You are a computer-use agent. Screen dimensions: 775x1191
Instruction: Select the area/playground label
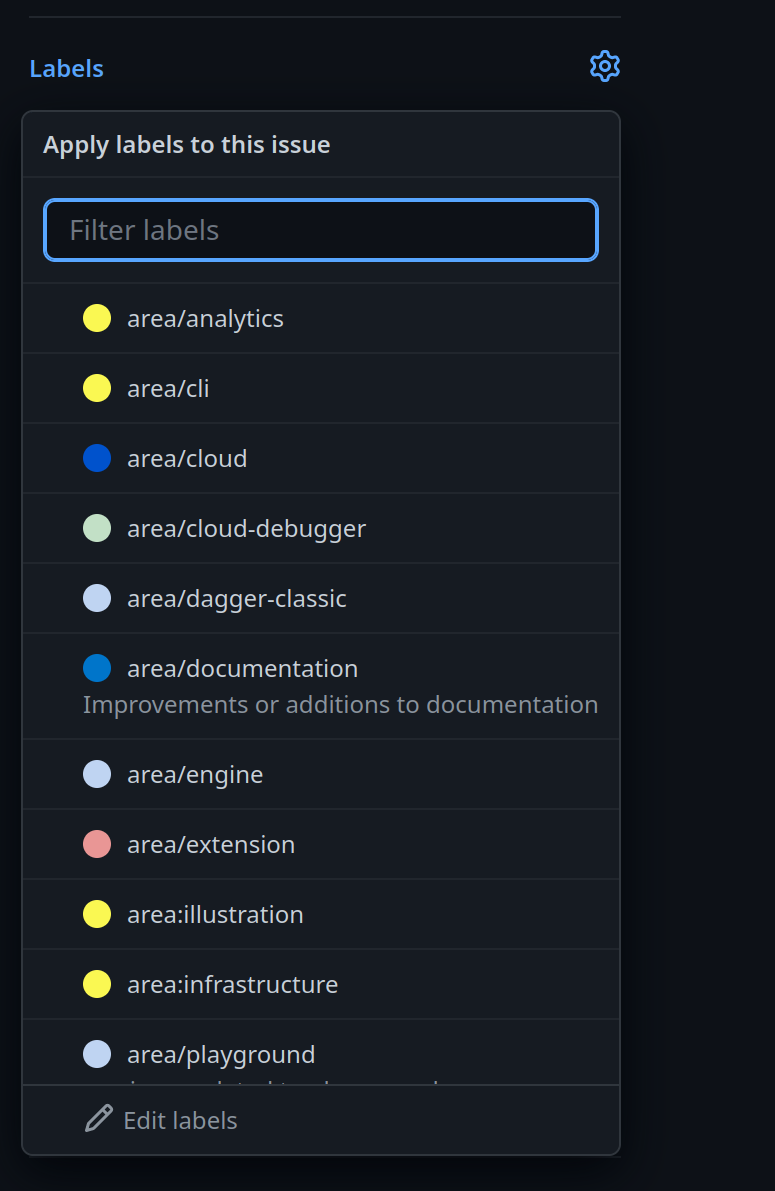coord(321,1053)
